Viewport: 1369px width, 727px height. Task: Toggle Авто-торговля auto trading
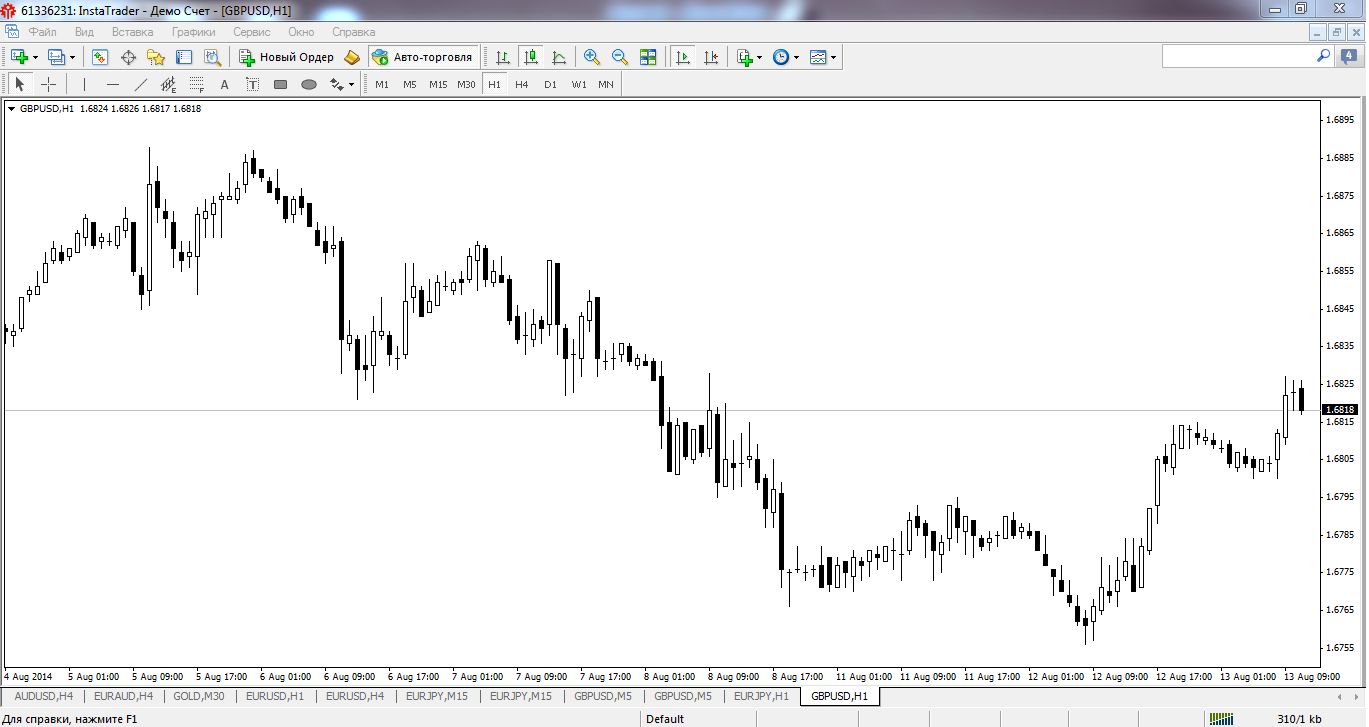coord(422,58)
